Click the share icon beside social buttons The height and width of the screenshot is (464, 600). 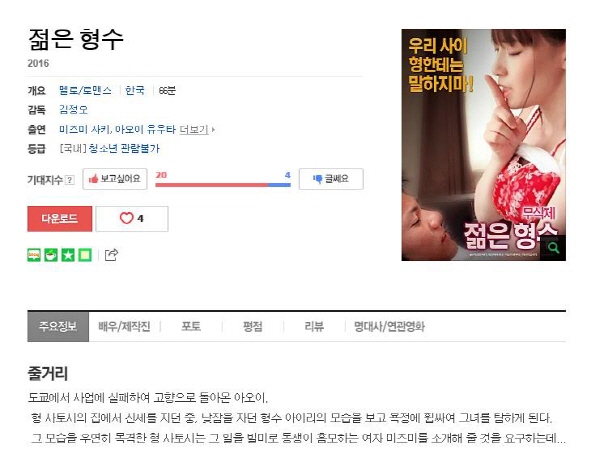point(111,255)
